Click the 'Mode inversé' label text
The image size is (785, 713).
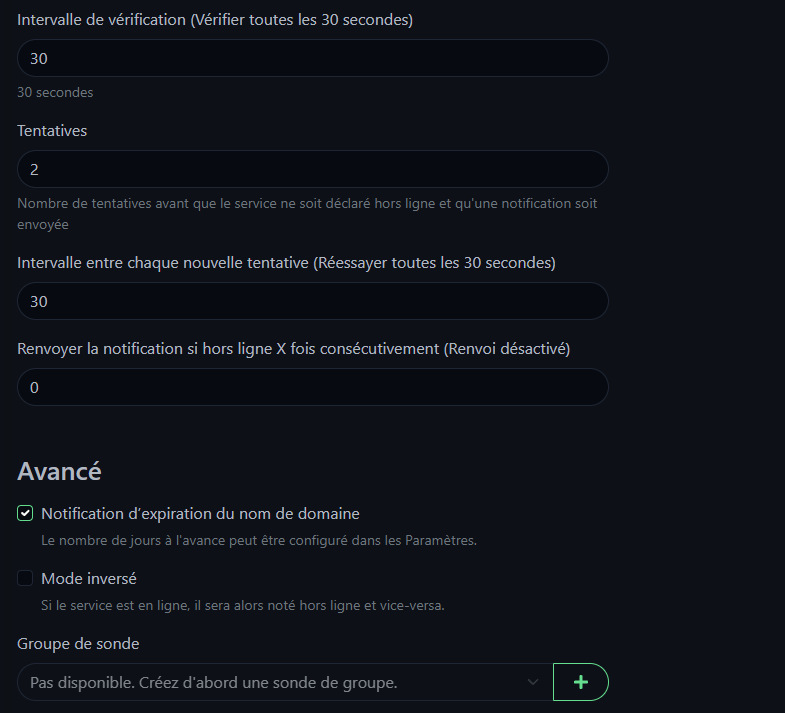click(x=89, y=579)
